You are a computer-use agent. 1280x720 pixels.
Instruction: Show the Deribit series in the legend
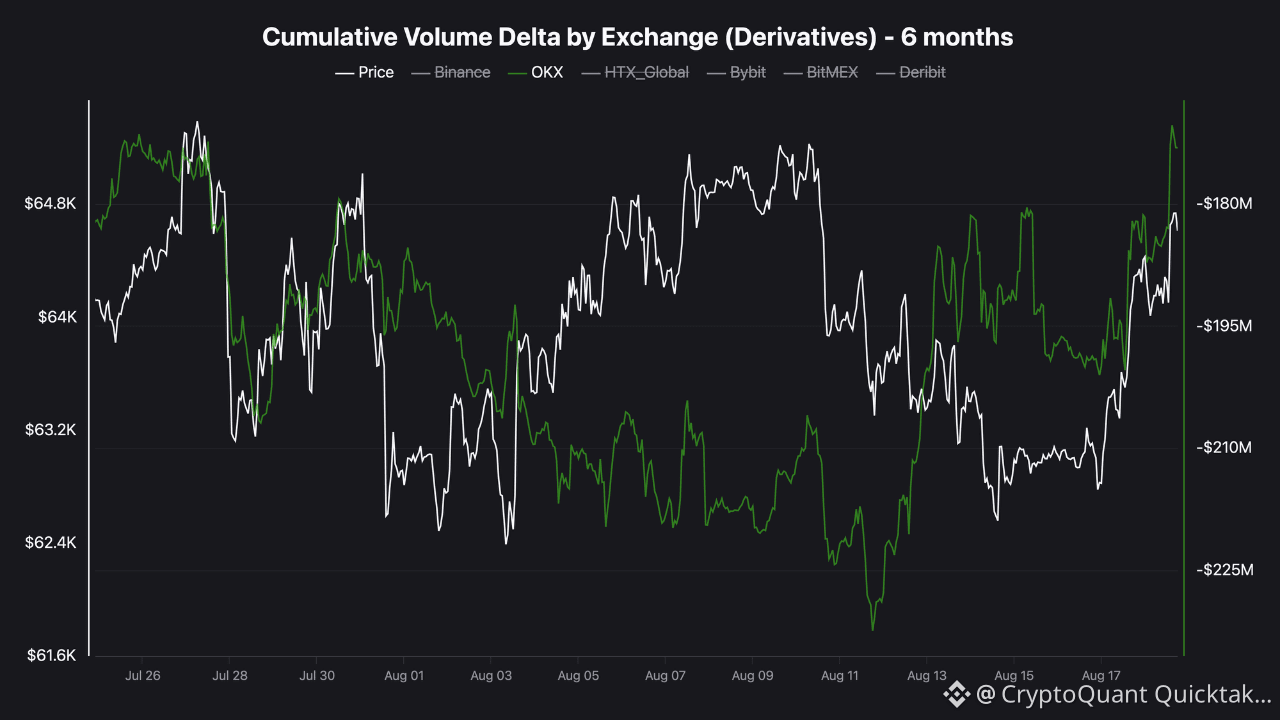(910, 72)
